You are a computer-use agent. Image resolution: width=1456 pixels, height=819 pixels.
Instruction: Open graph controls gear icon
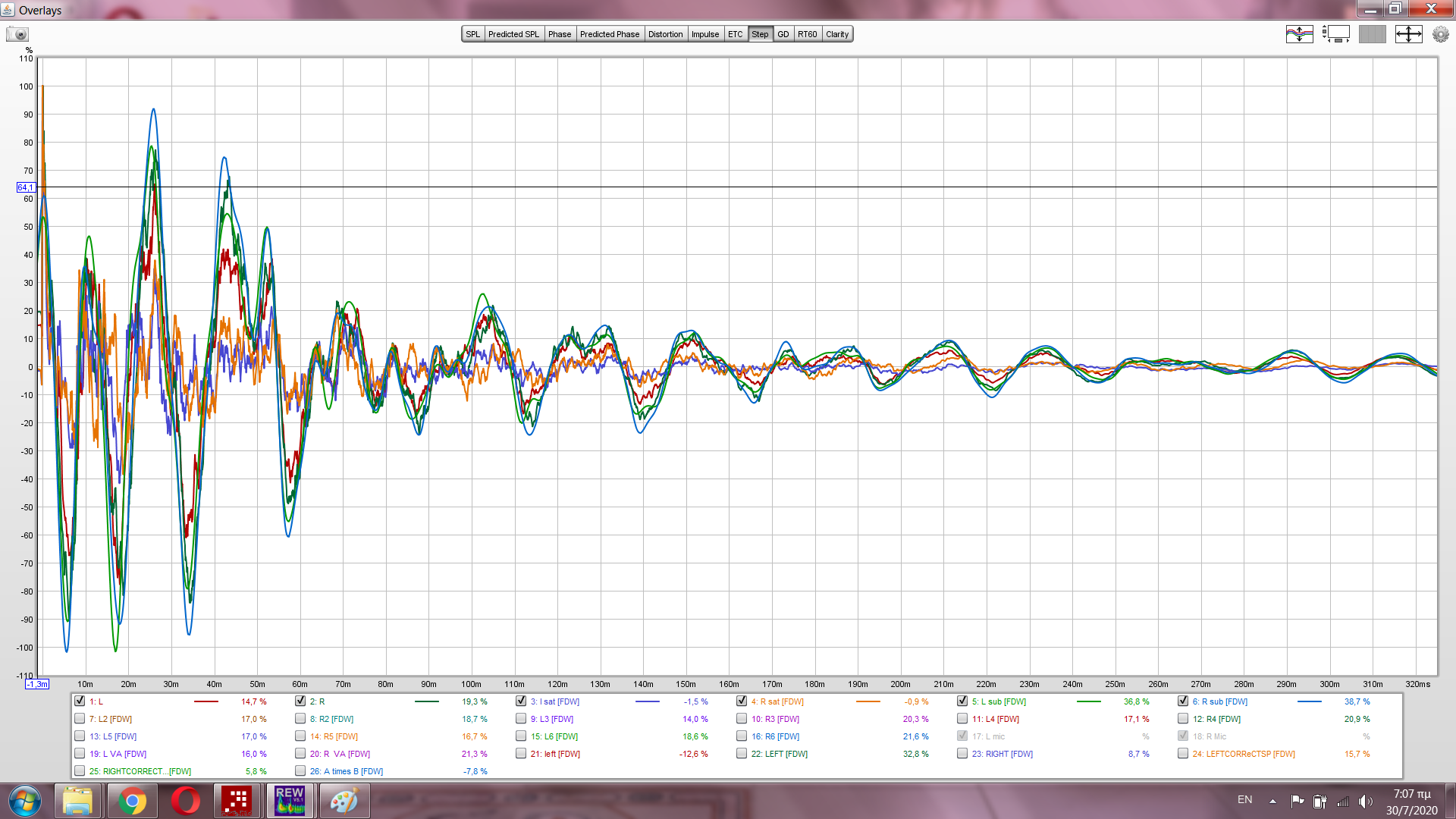tap(1440, 34)
